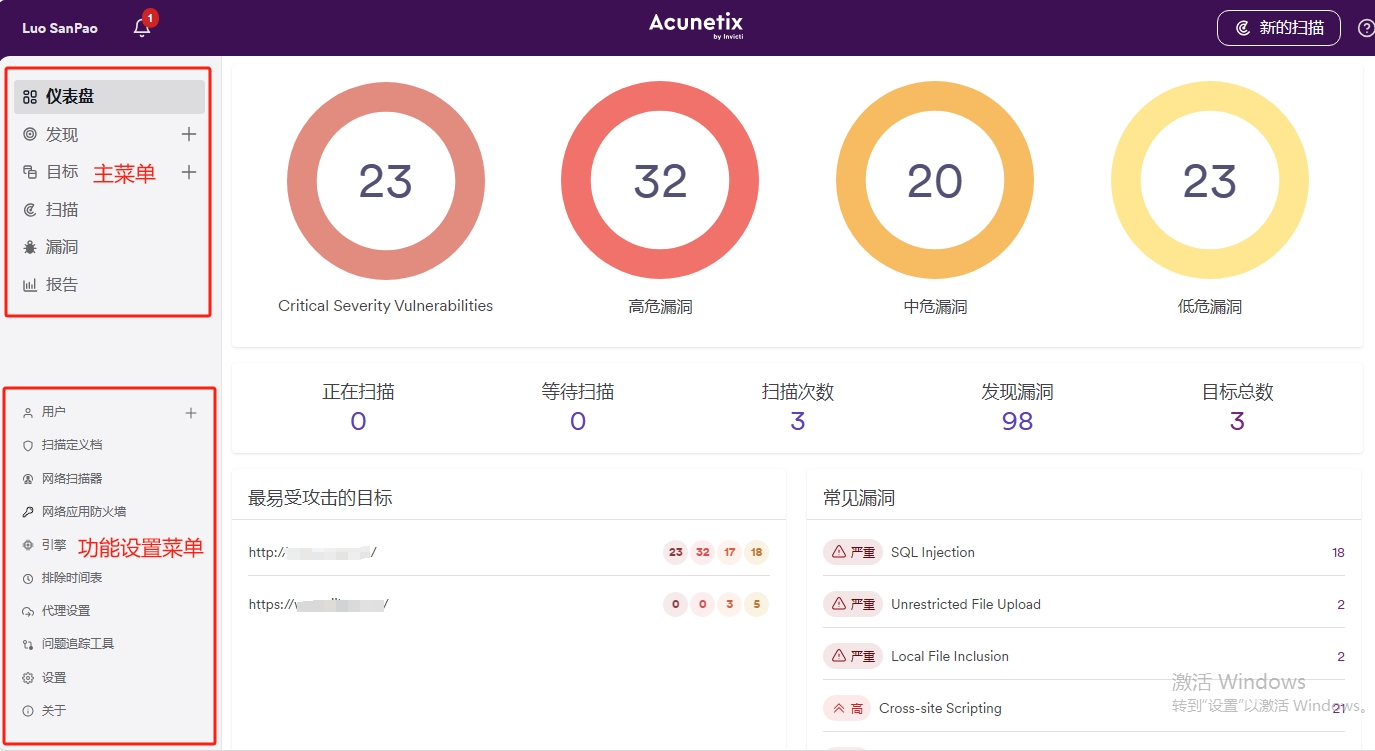The height and width of the screenshot is (751, 1375).
Task: Click the plus icon next to 发现
Action: click(189, 134)
